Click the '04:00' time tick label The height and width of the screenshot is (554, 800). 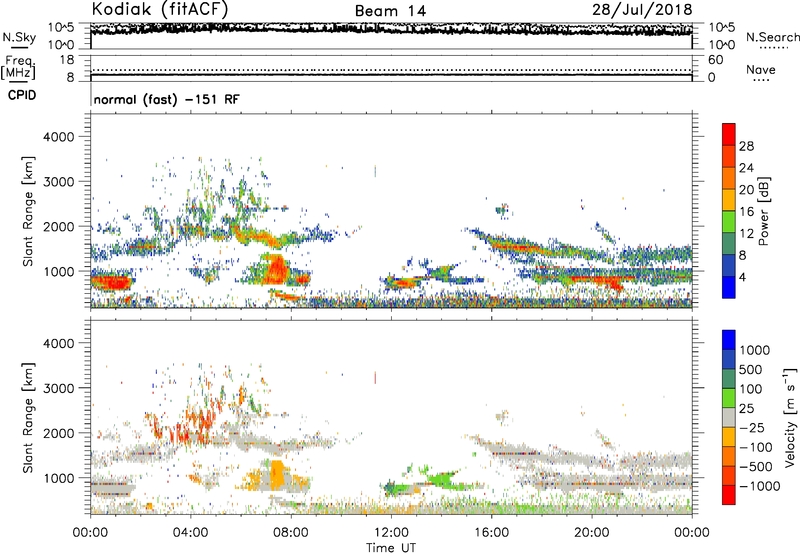pyautogui.click(x=191, y=533)
